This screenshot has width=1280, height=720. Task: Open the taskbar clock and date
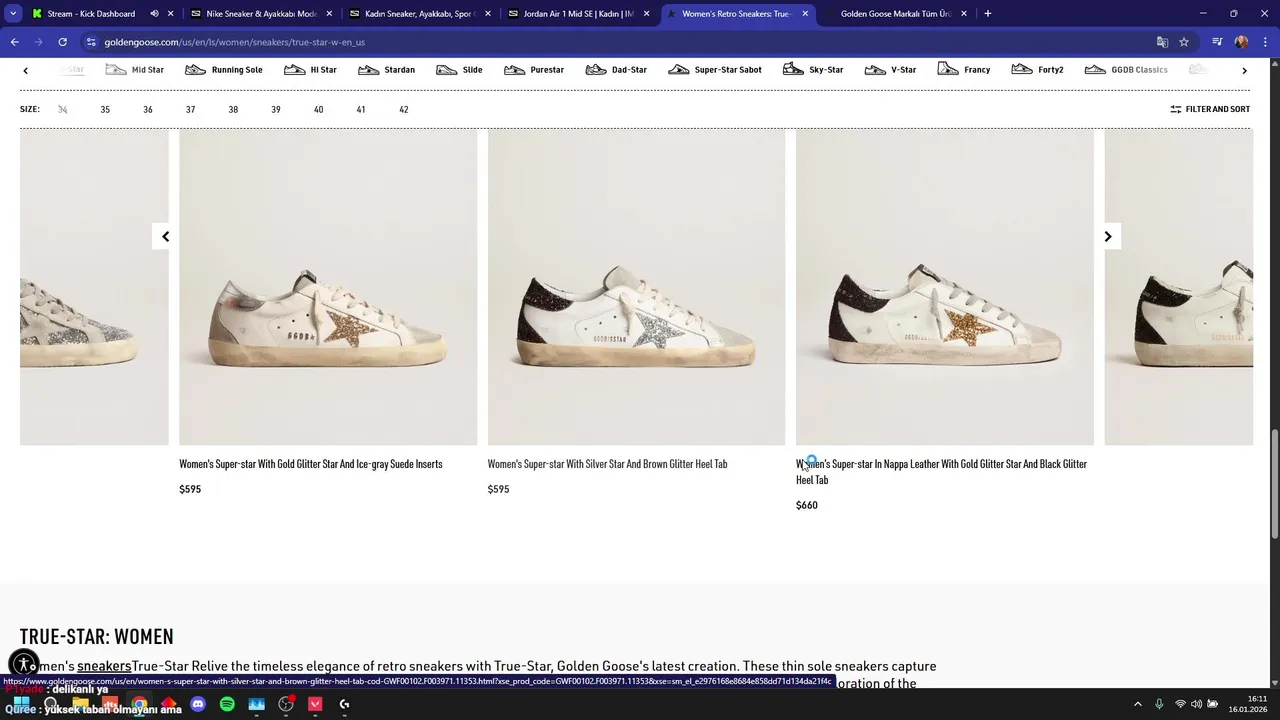[1250, 704]
